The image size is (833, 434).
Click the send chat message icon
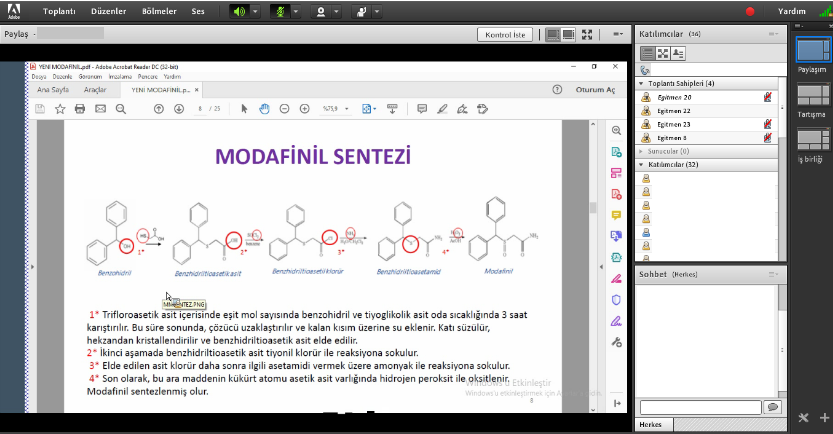[x=771, y=407]
